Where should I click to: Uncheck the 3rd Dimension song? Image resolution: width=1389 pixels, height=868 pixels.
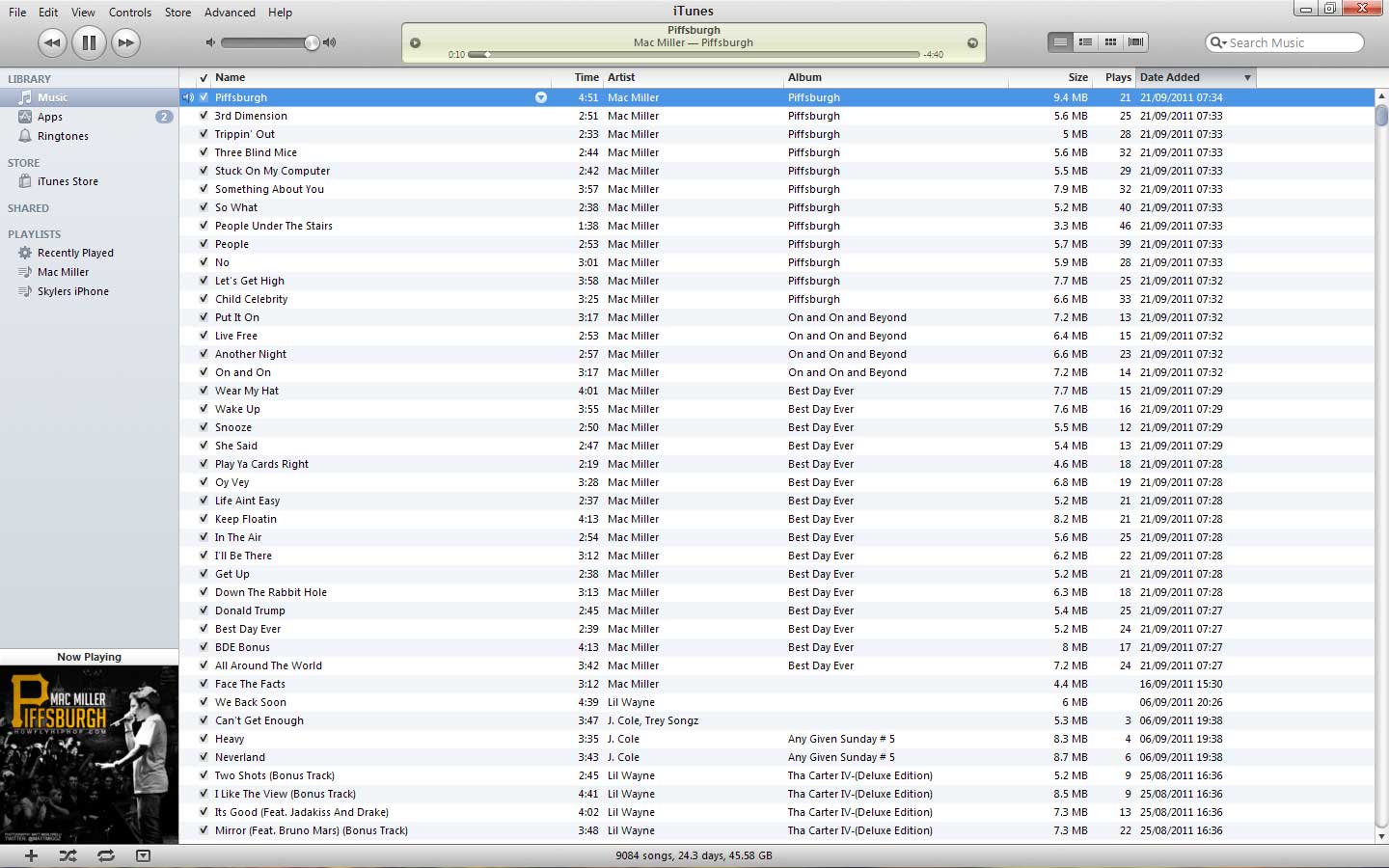(204, 116)
